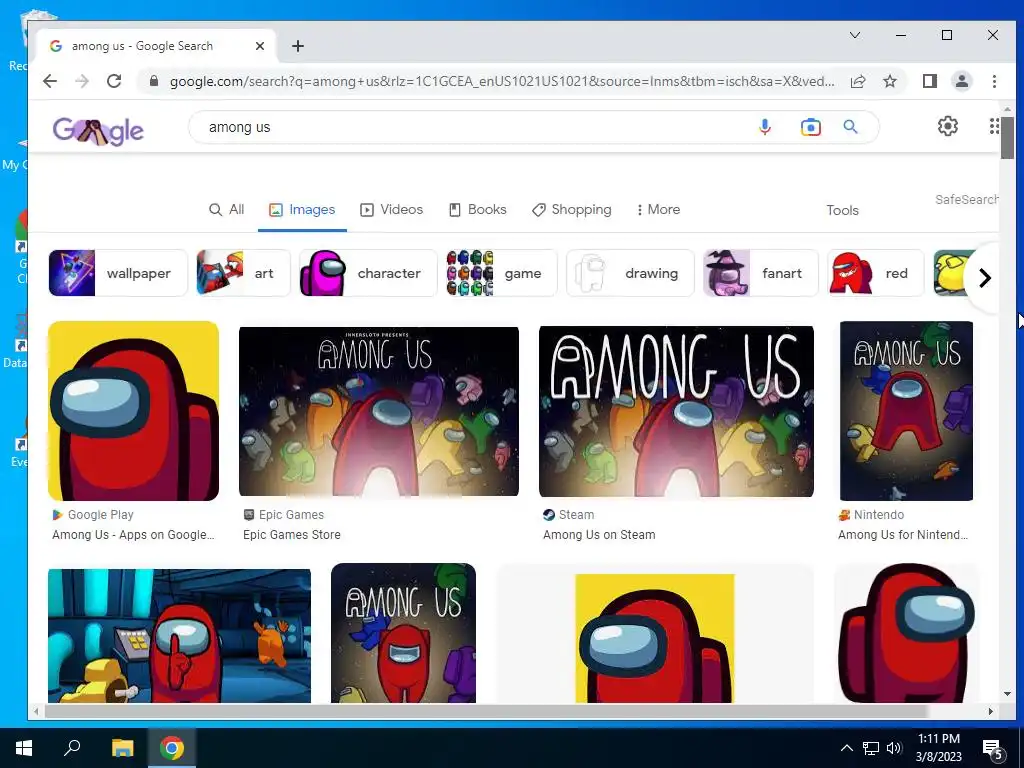Open the Windows Start menu
1024x768 pixels.
[24, 748]
